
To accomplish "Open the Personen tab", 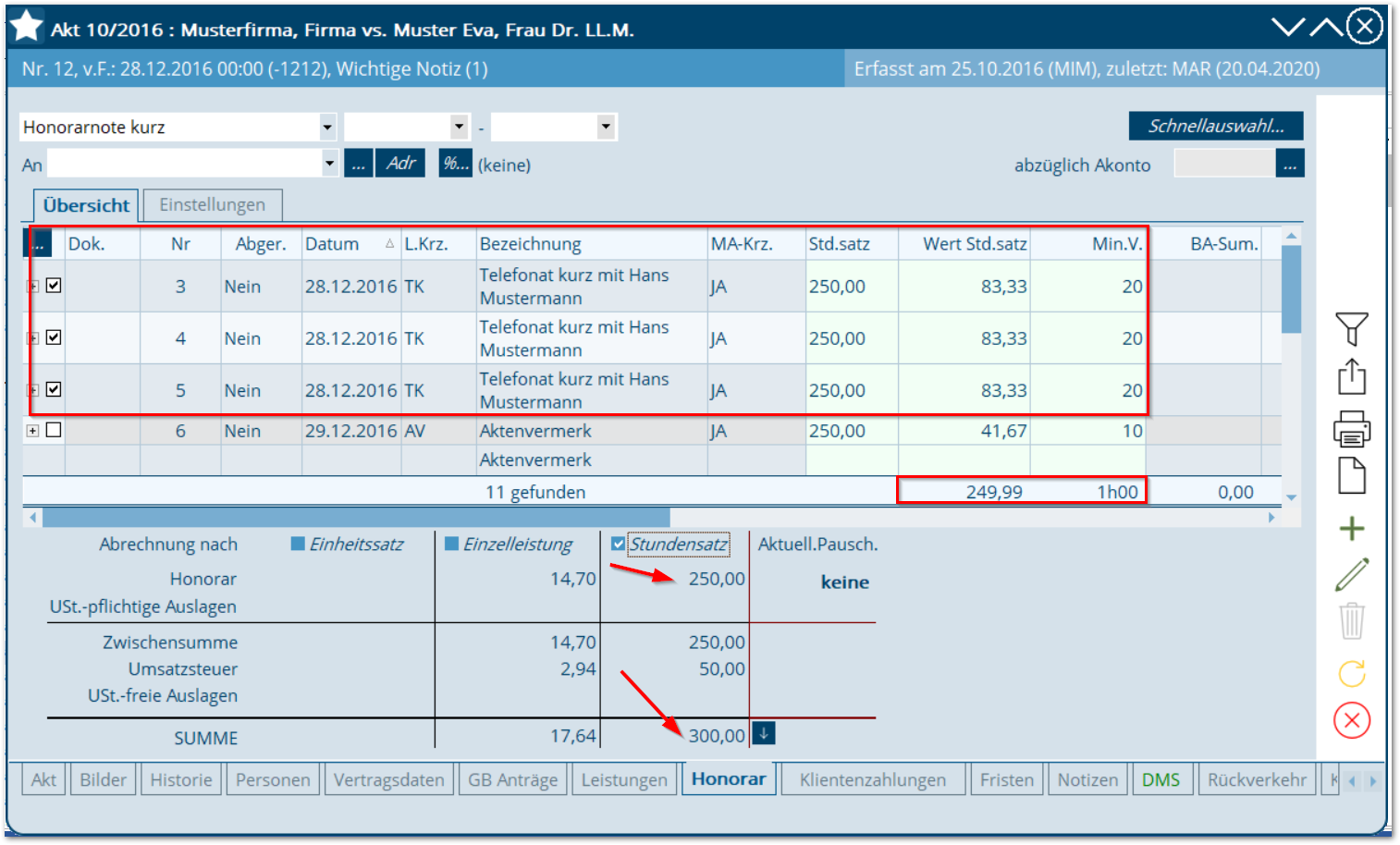I will point(273,779).
